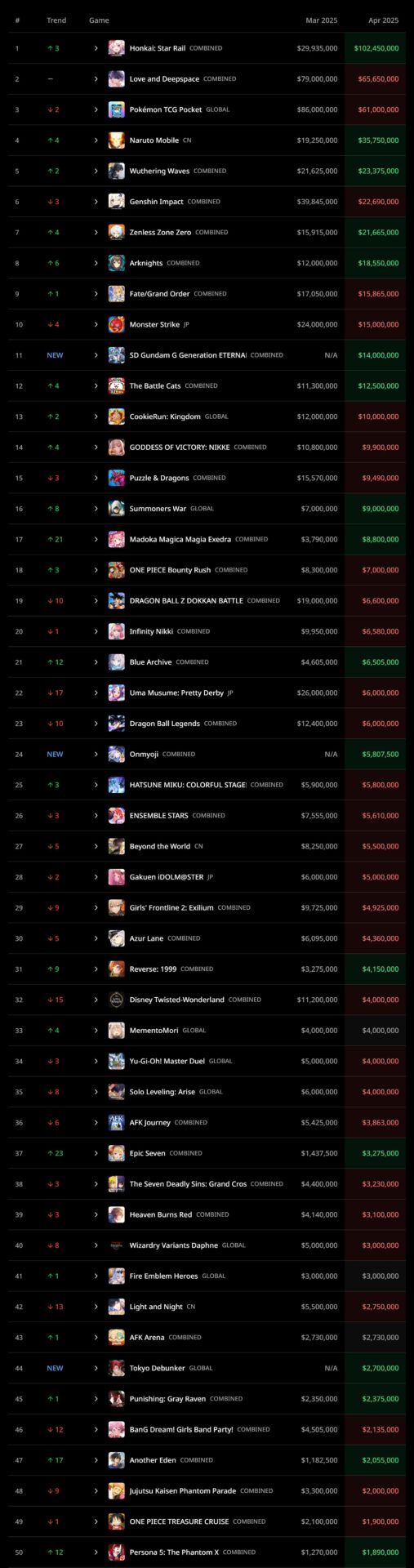Click the Disney Twisted-Wonderland icon
The image size is (414, 1568).
coord(117,1000)
